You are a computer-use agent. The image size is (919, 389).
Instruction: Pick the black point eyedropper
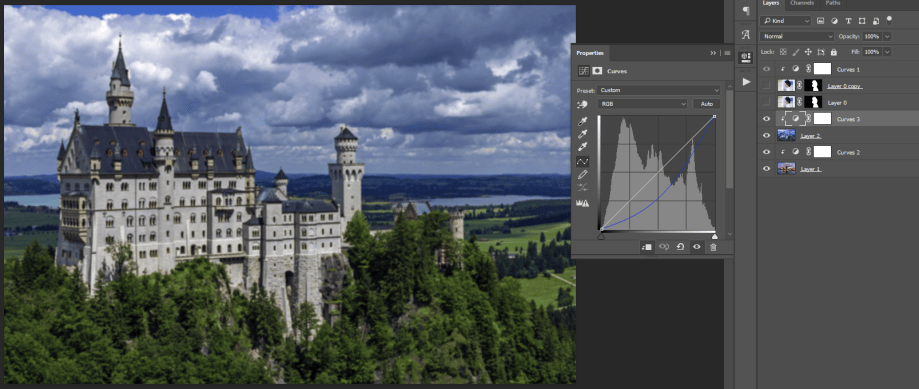click(583, 121)
